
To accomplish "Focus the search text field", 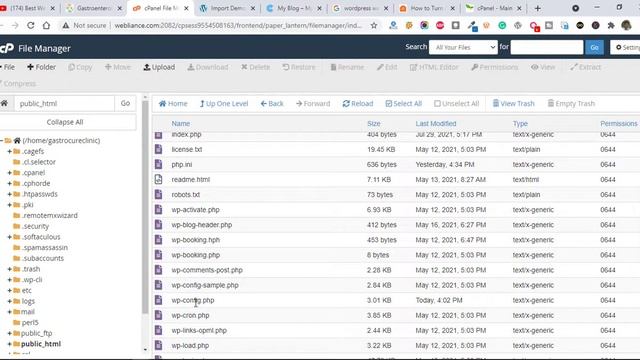I will pyautogui.click(x=547, y=47).
